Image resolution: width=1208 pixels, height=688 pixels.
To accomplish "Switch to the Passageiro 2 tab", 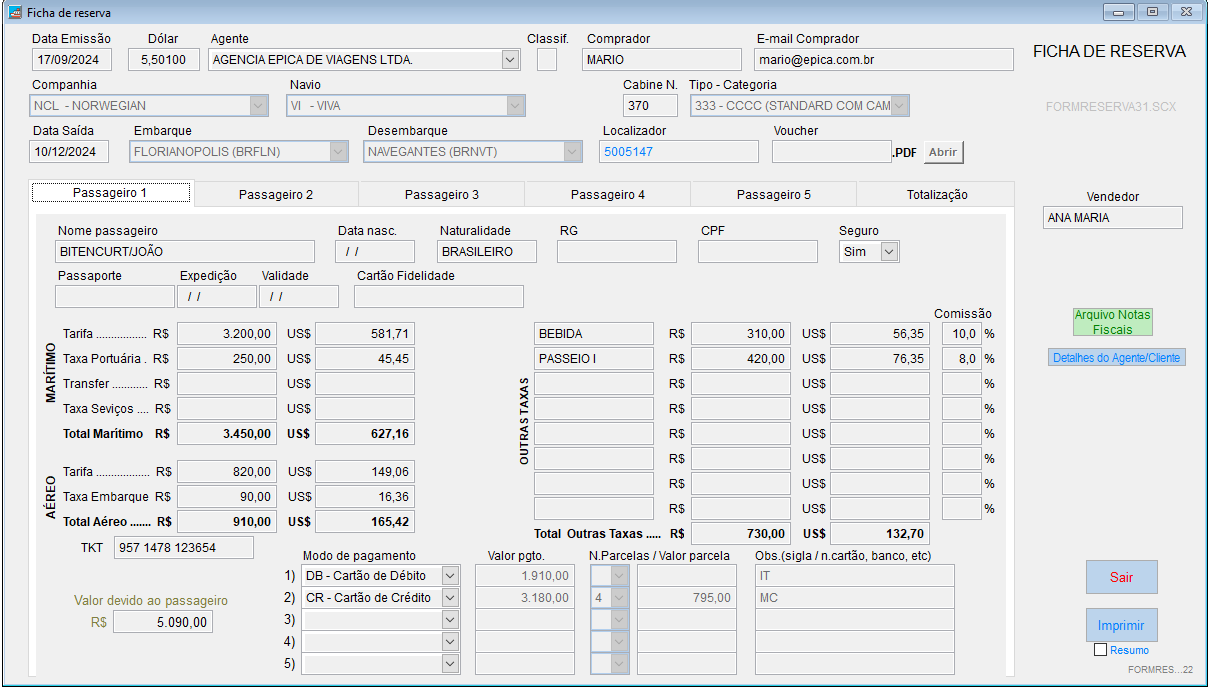I will point(276,195).
